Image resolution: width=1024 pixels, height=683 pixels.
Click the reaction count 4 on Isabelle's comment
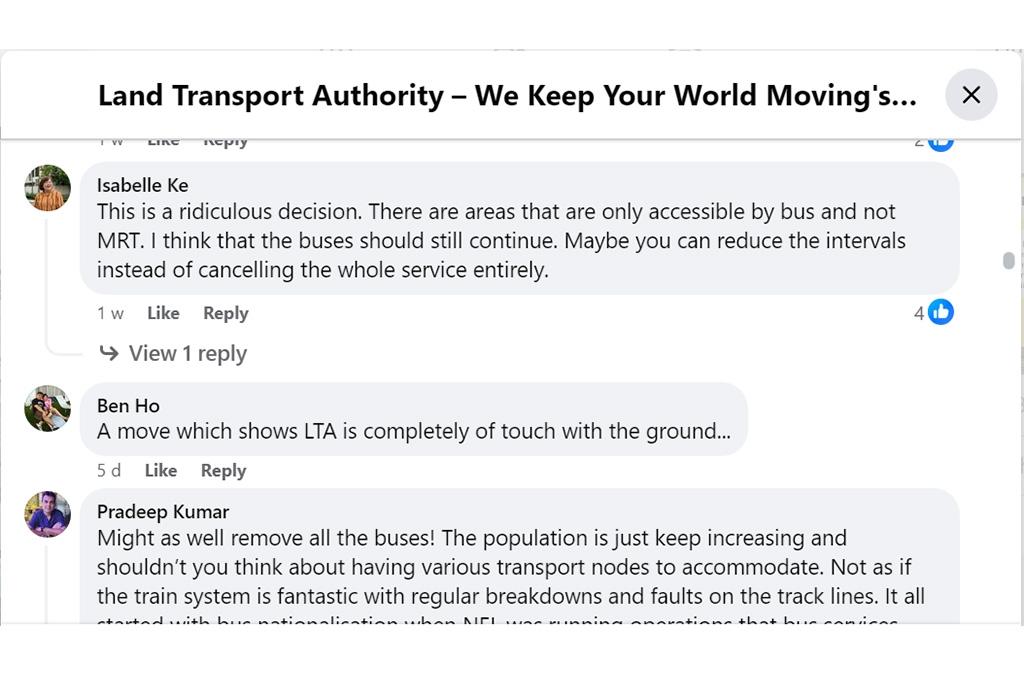(x=918, y=313)
